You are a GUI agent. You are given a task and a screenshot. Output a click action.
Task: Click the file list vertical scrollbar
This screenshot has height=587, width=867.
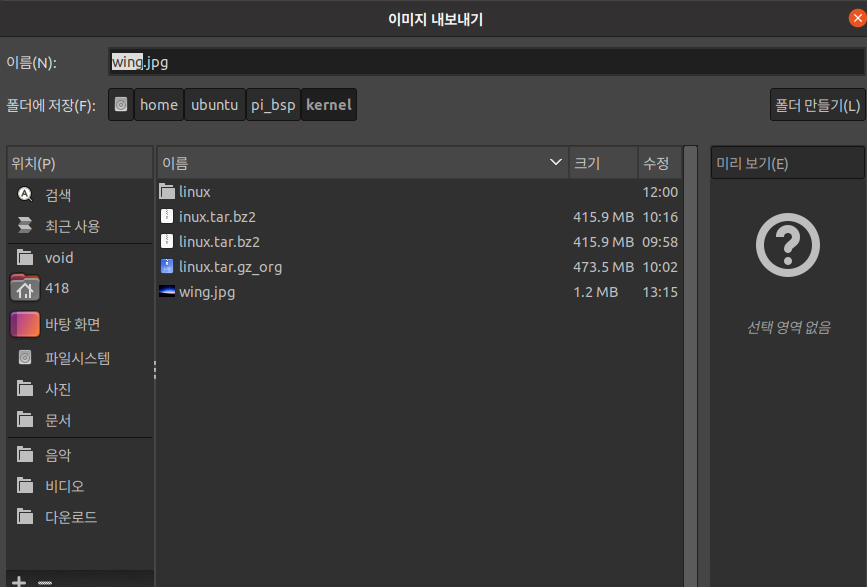(x=690, y=366)
